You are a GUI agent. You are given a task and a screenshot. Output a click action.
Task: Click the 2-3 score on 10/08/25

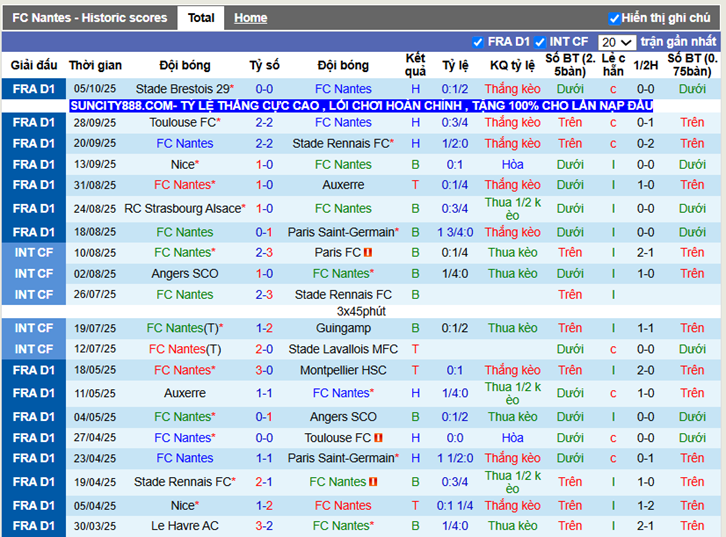(x=264, y=253)
